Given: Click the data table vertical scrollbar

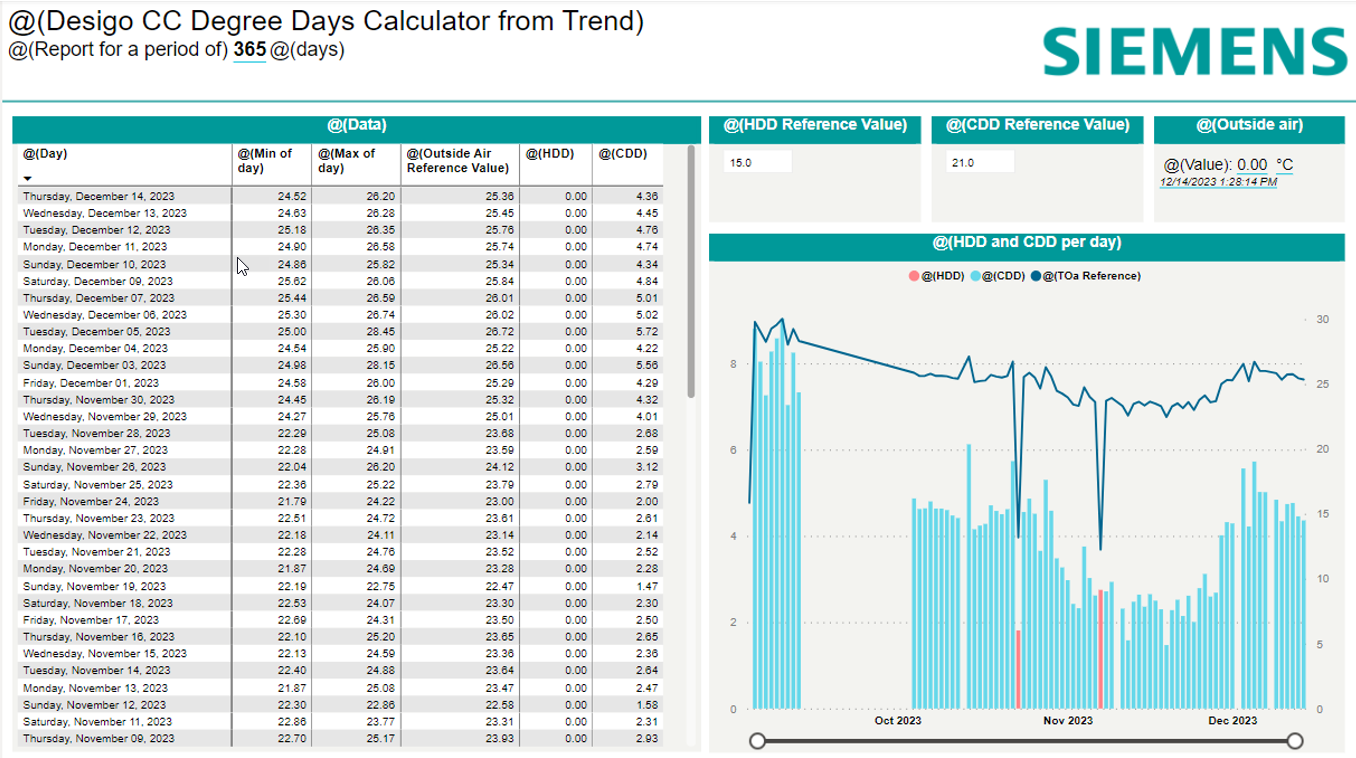Looking at the screenshot, I should point(691,270).
